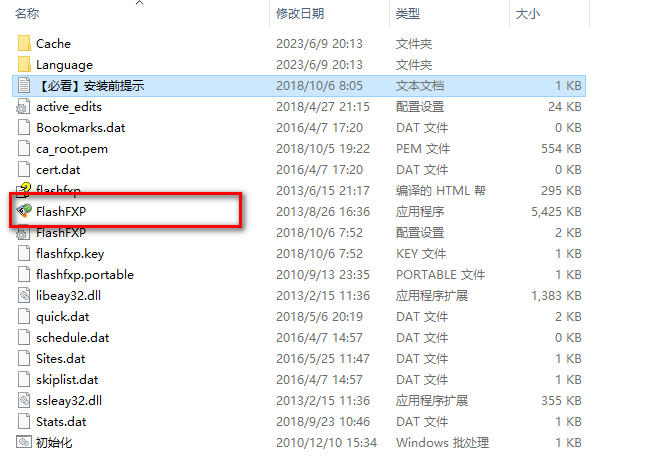Select the Bookmarks.dat file name
The height and width of the screenshot is (472, 672).
coord(81,128)
